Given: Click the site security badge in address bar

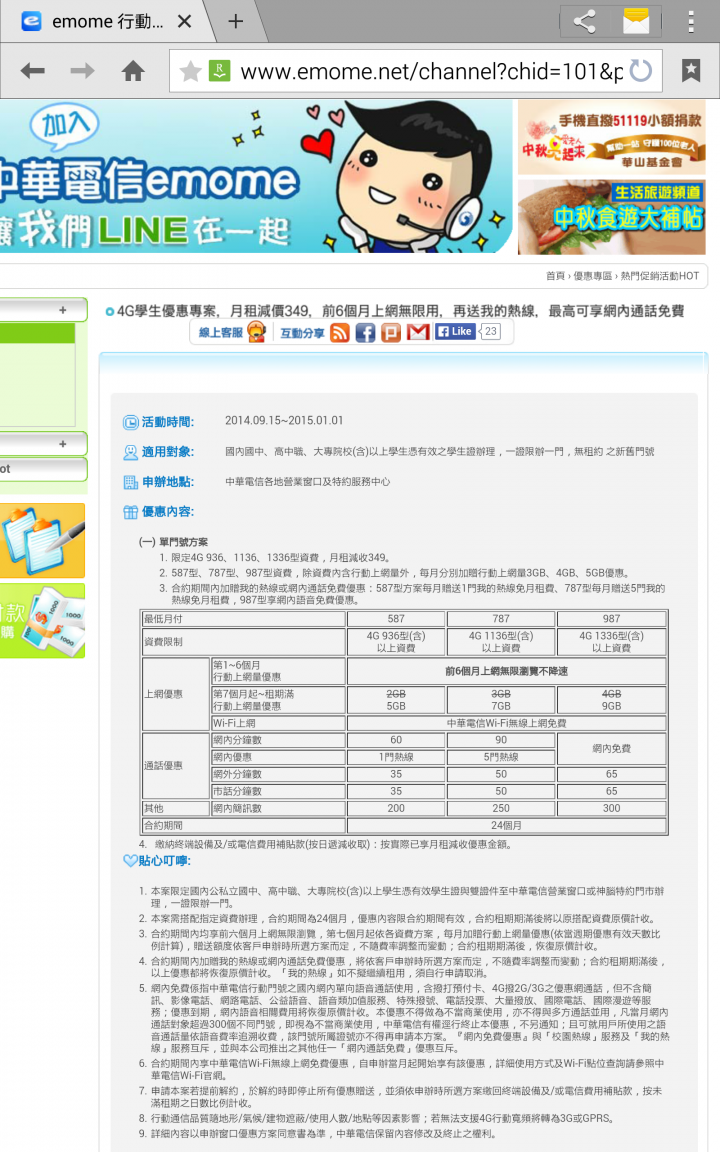Looking at the screenshot, I should [x=220, y=71].
